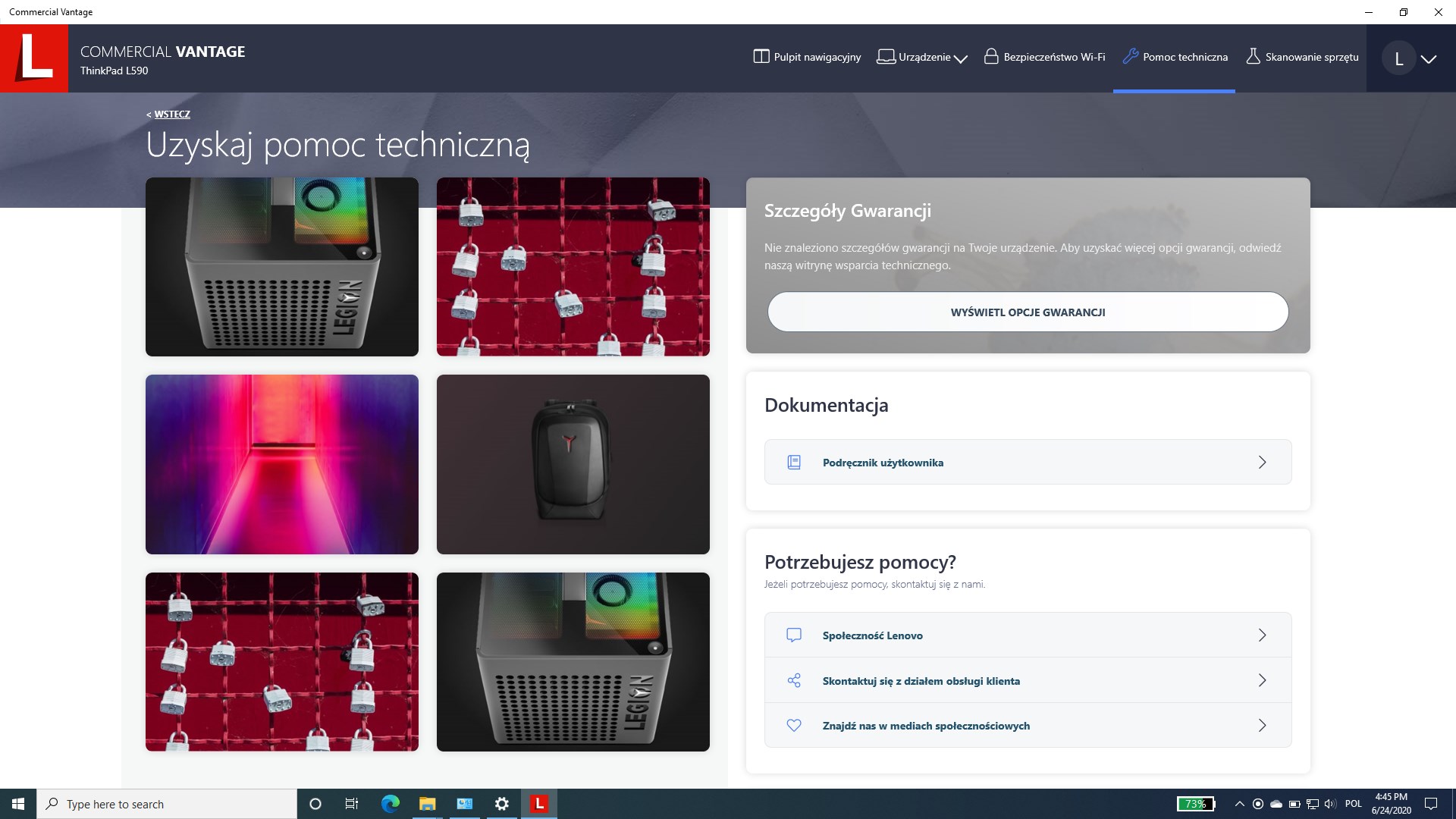Click the dashboard panel icon before Pulpit nawigacyjny
Screen dimensions: 1456x819
point(761,57)
